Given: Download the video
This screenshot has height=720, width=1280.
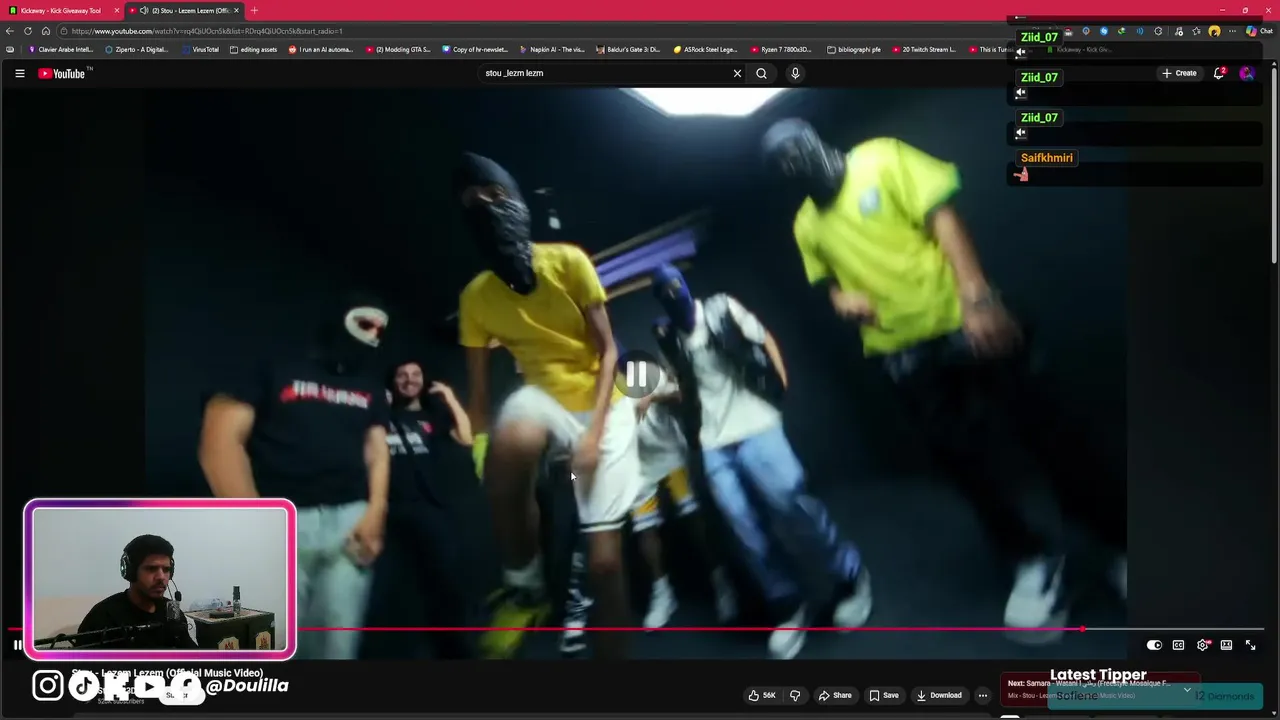Looking at the screenshot, I should point(939,695).
